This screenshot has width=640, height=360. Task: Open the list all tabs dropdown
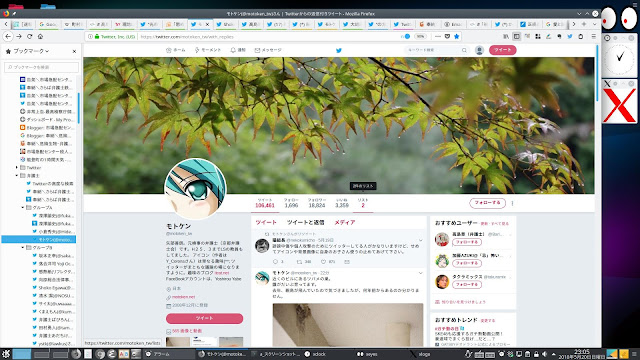(594, 24)
